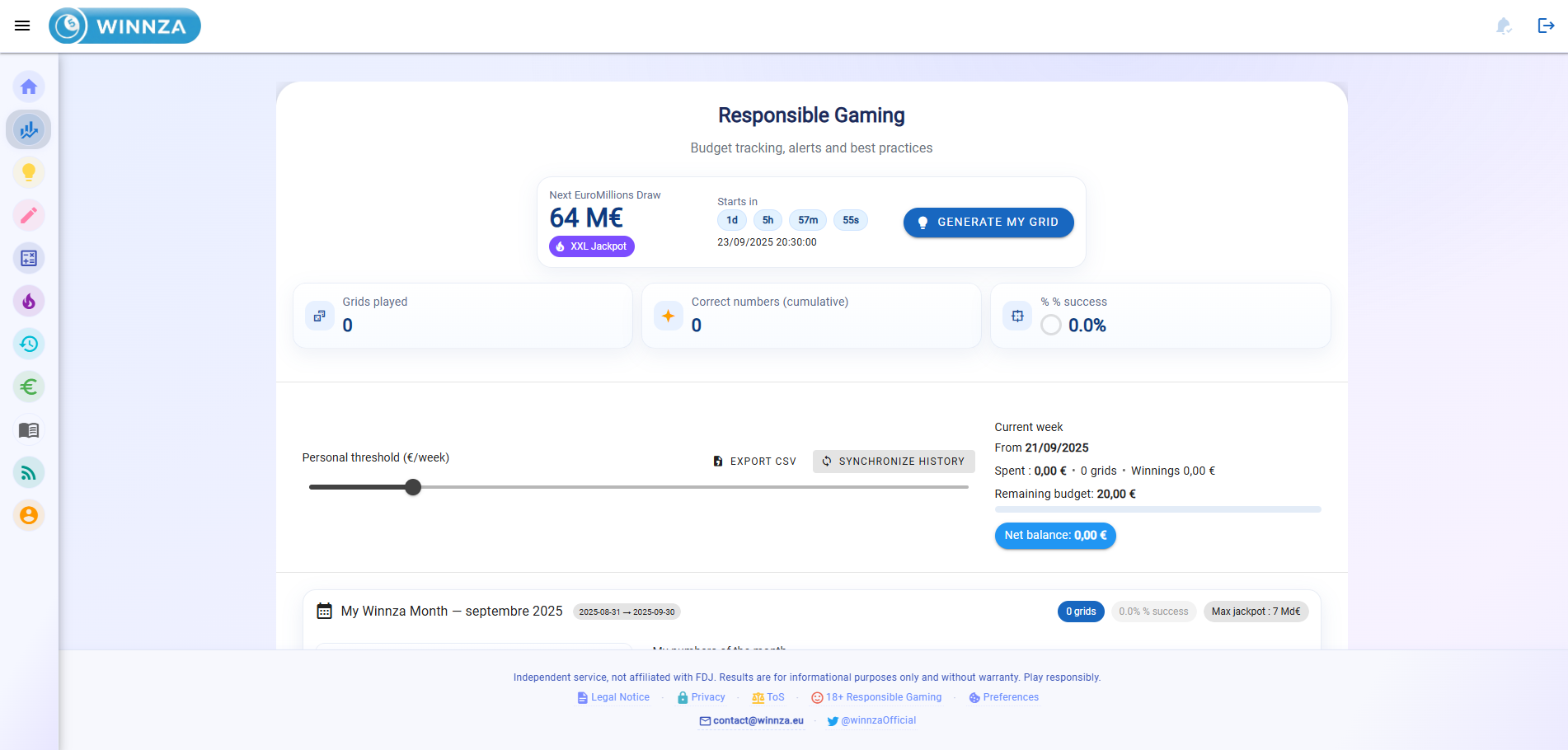The width and height of the screenshot is (1568, 750).
Task: Click SYNCHRONIZE HISTORY
Action: point(894,461)
